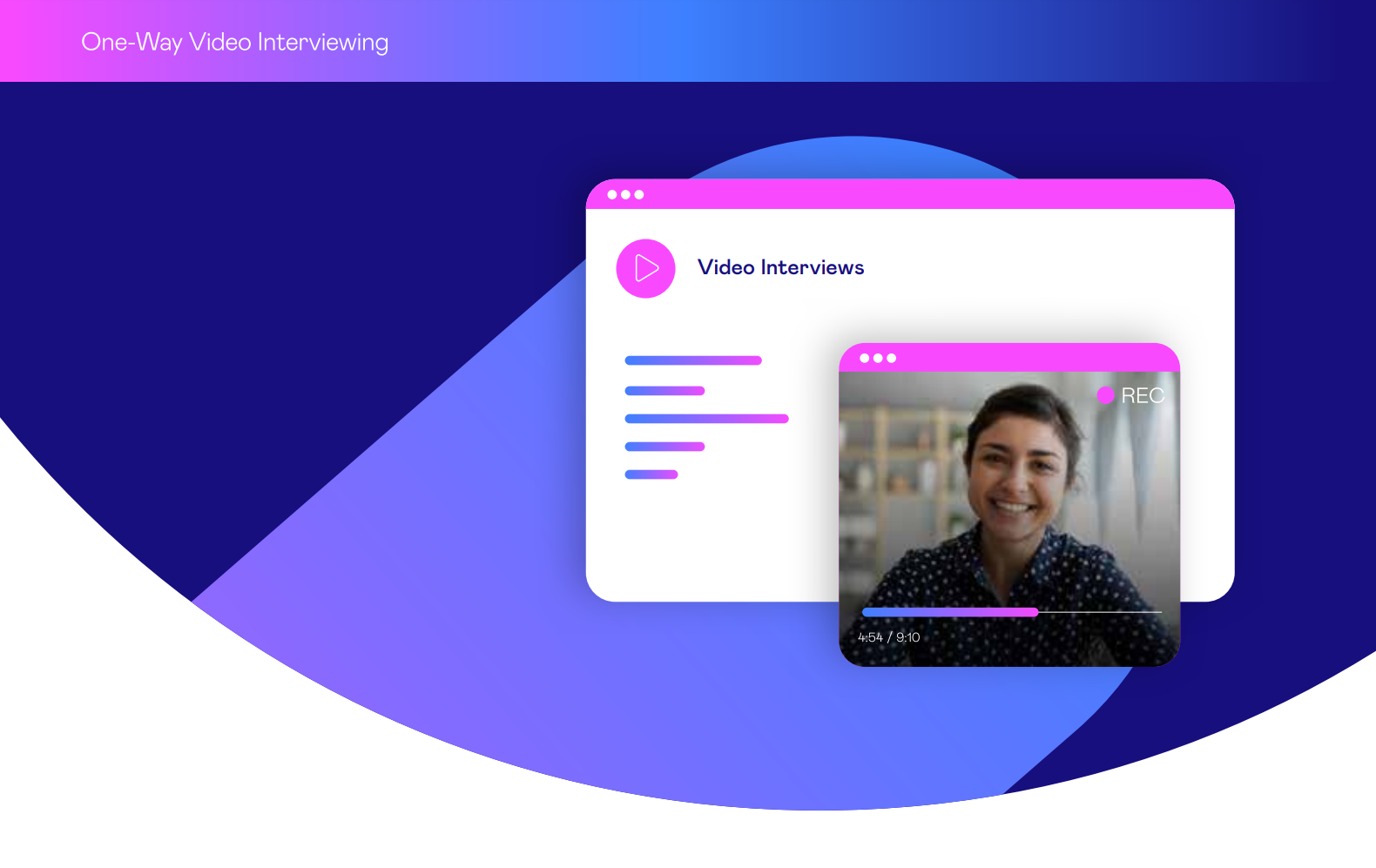Click the last dot in video window bar

pyautogui.click(x=892, y=359)
